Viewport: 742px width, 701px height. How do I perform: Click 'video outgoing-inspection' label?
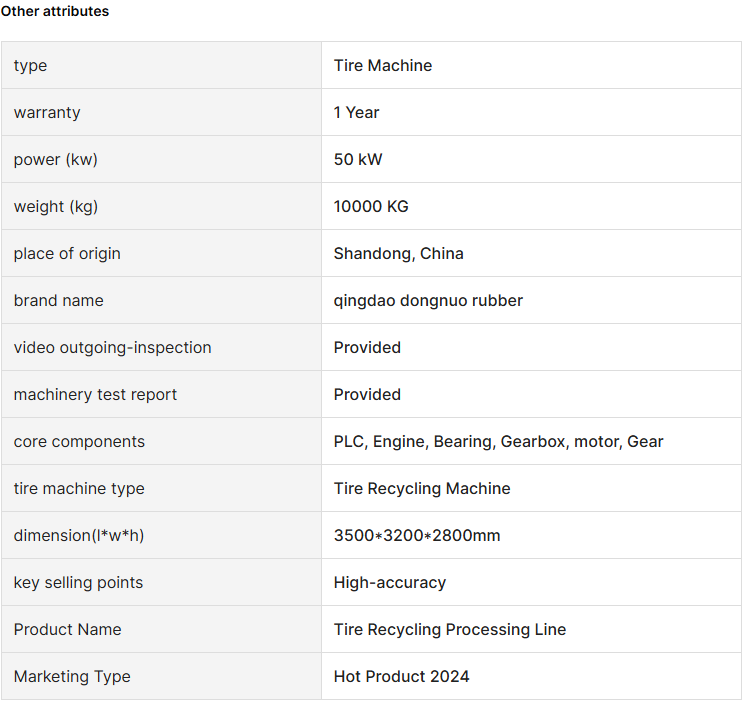[x=113, y=347]
